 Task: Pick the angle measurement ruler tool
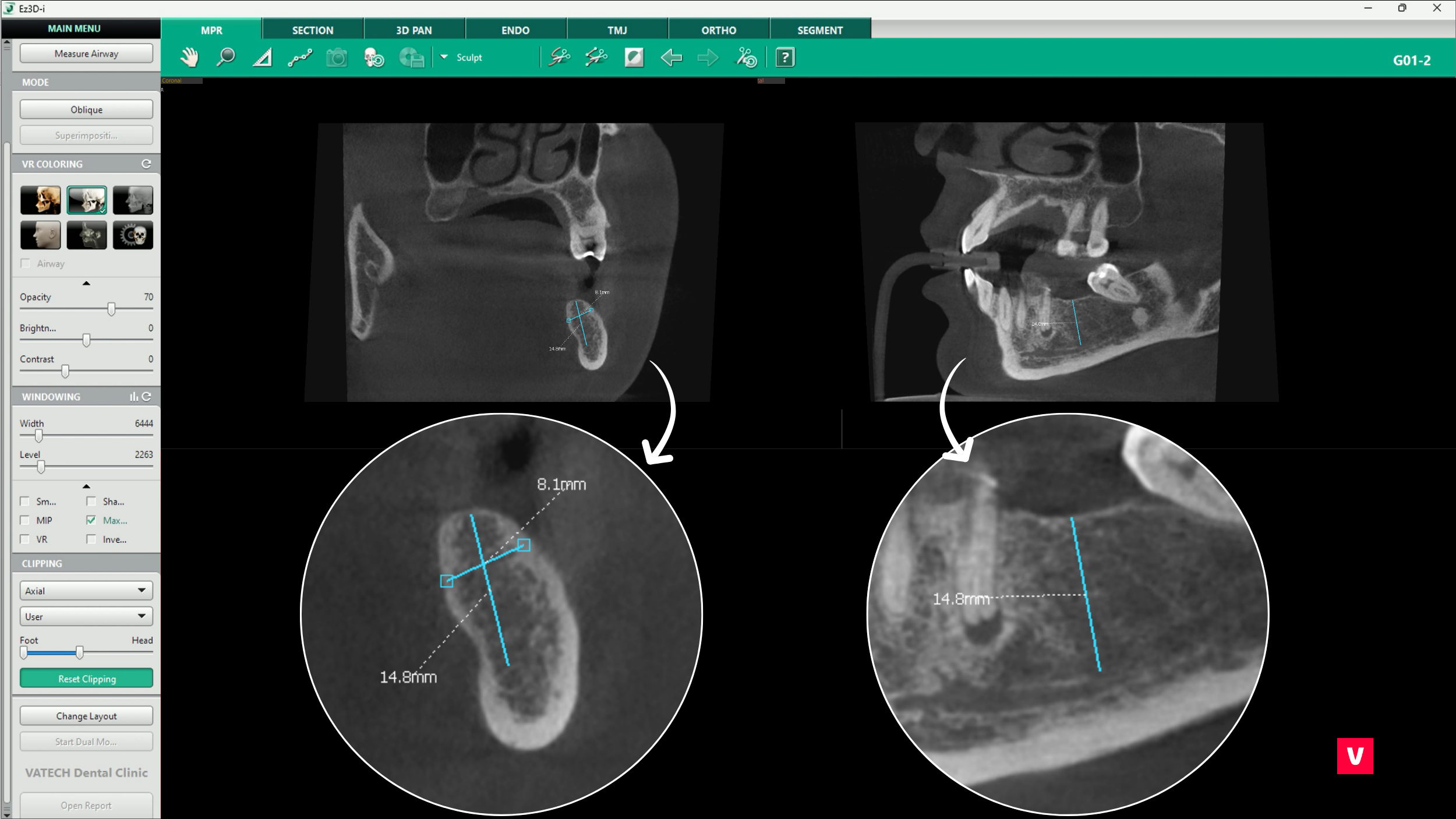click(263, 58)
